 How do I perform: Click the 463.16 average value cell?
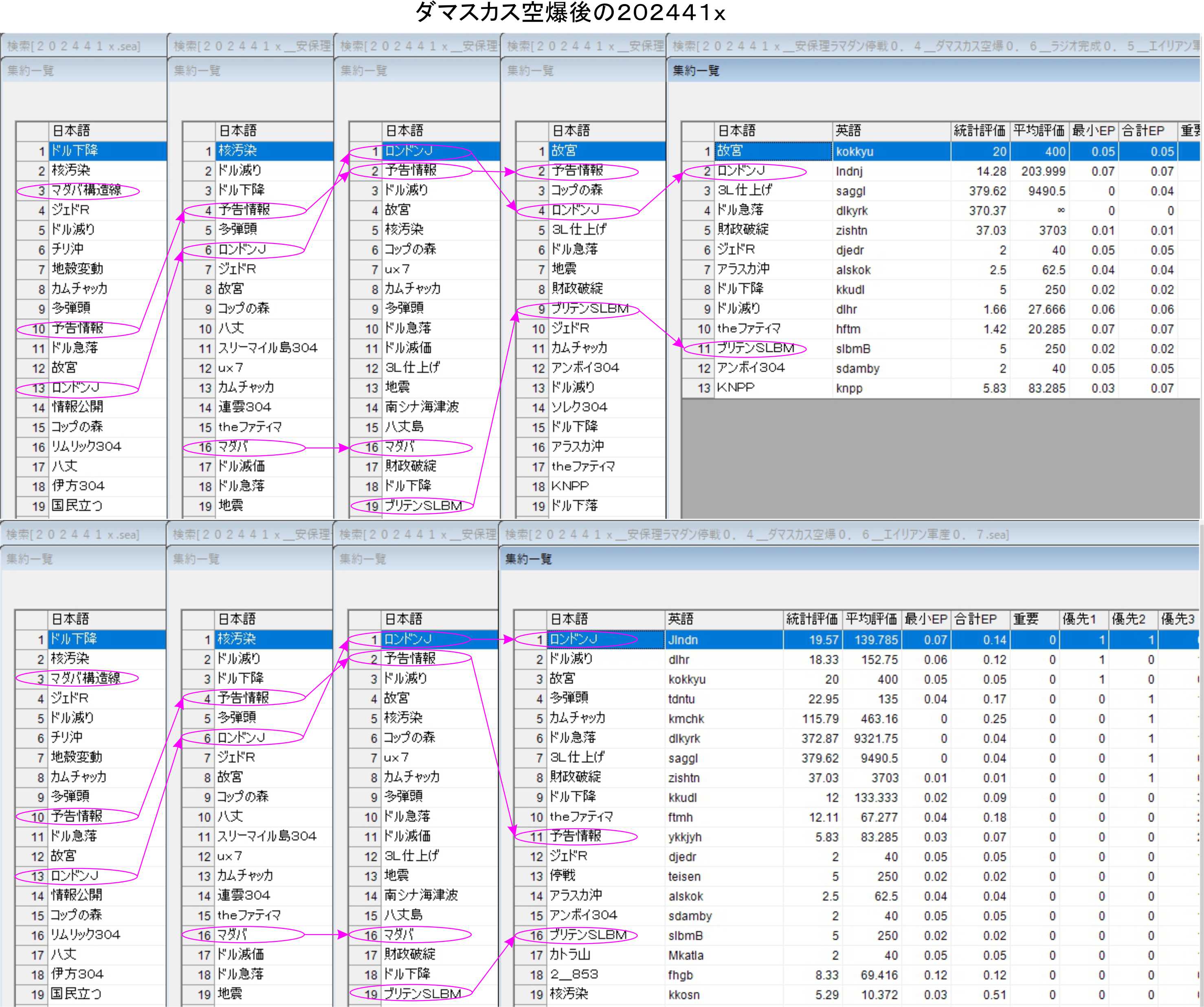point(872,719)
